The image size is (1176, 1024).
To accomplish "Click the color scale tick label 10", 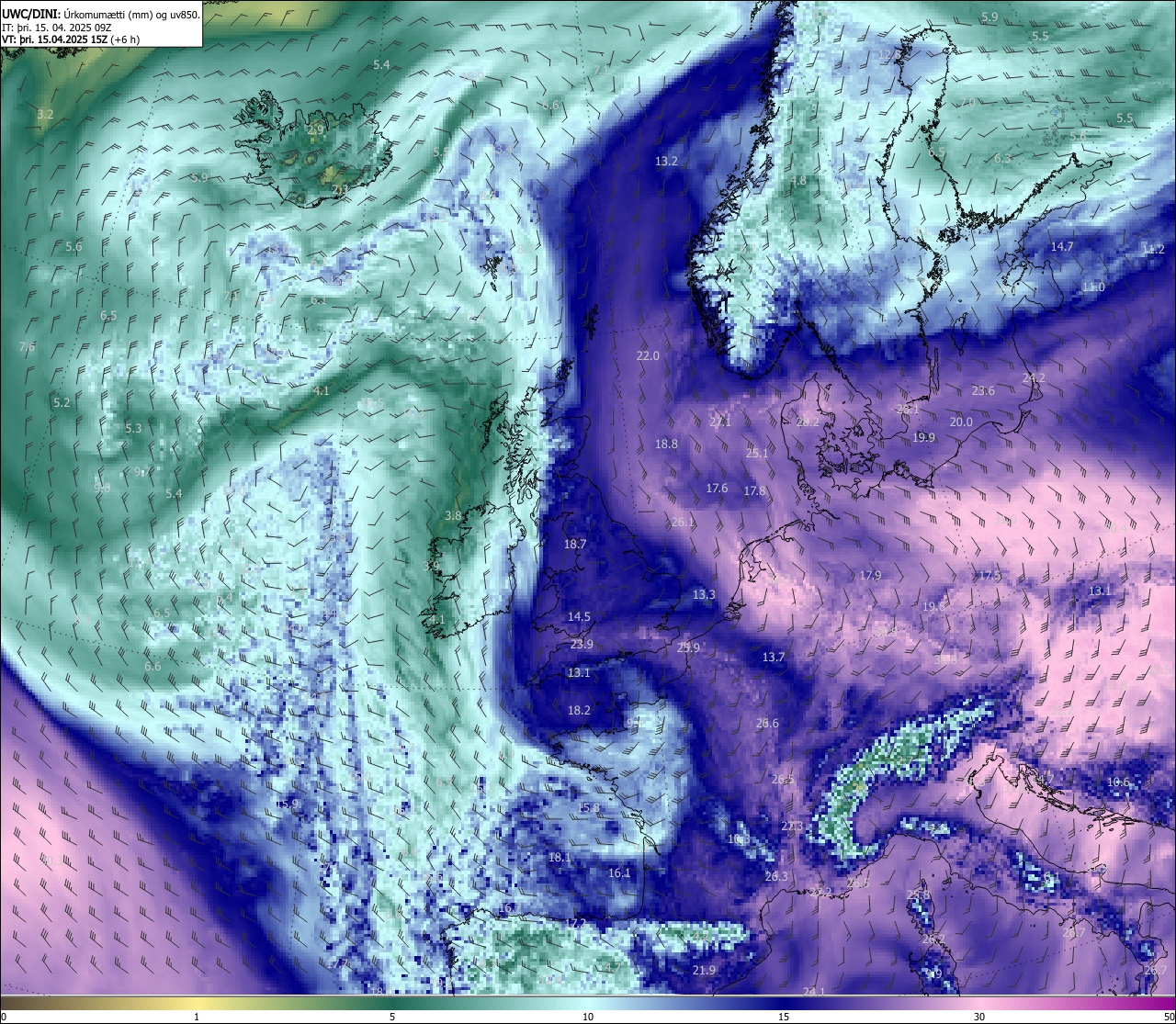I will pos(588,1017).
